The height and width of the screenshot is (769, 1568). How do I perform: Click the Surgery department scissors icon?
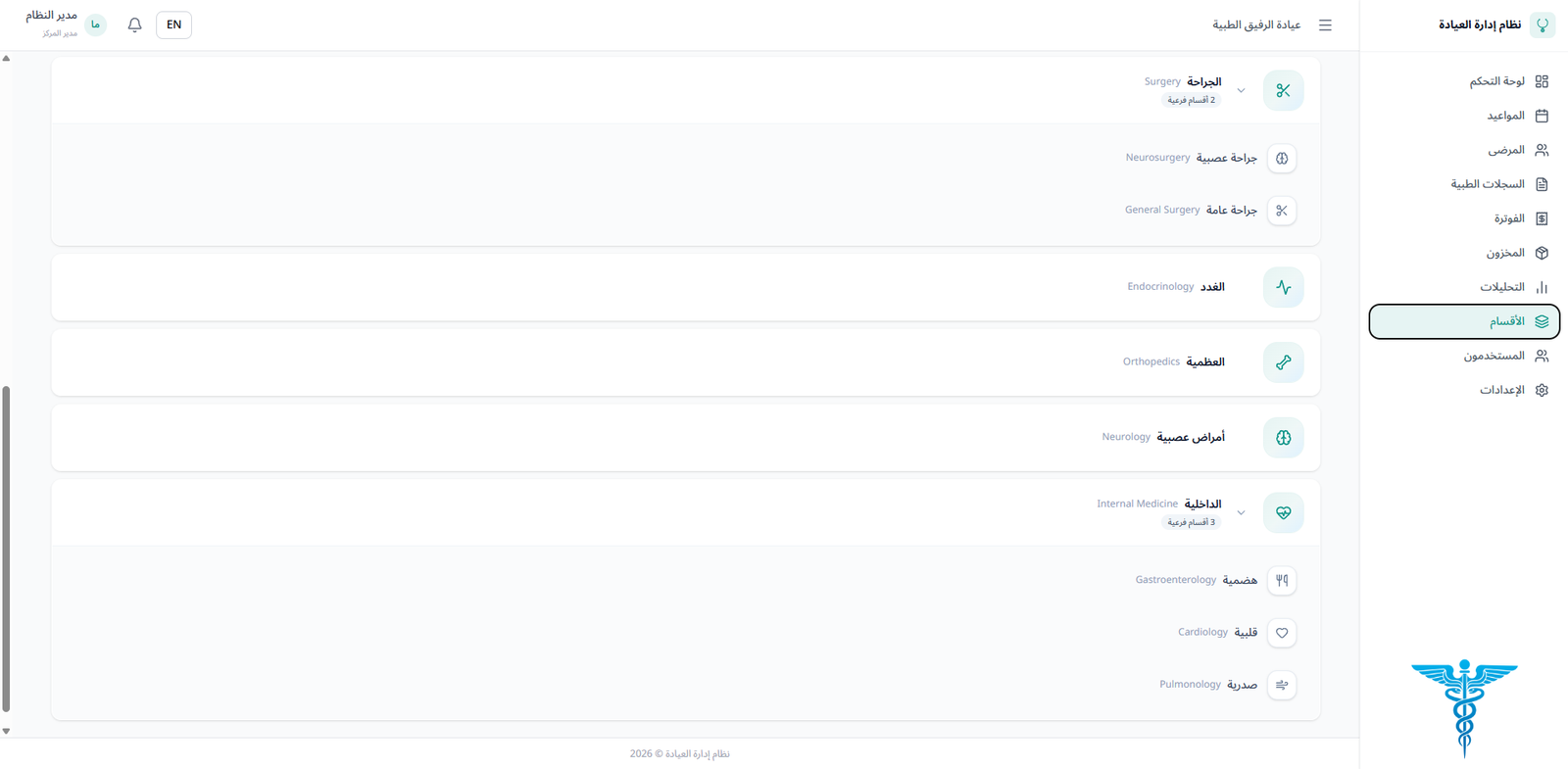[x=1283, y=90]
